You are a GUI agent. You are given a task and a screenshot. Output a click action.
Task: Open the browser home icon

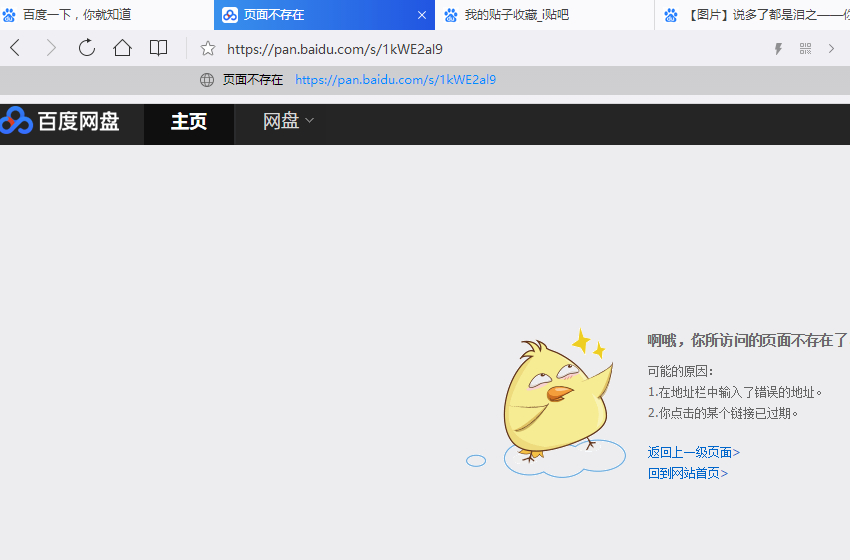[x=123, y=48]
